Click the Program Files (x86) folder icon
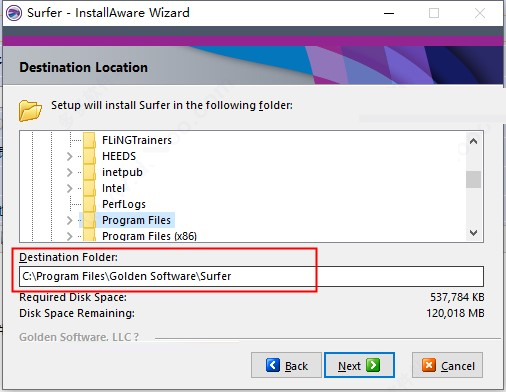 (x=90, y=235)
